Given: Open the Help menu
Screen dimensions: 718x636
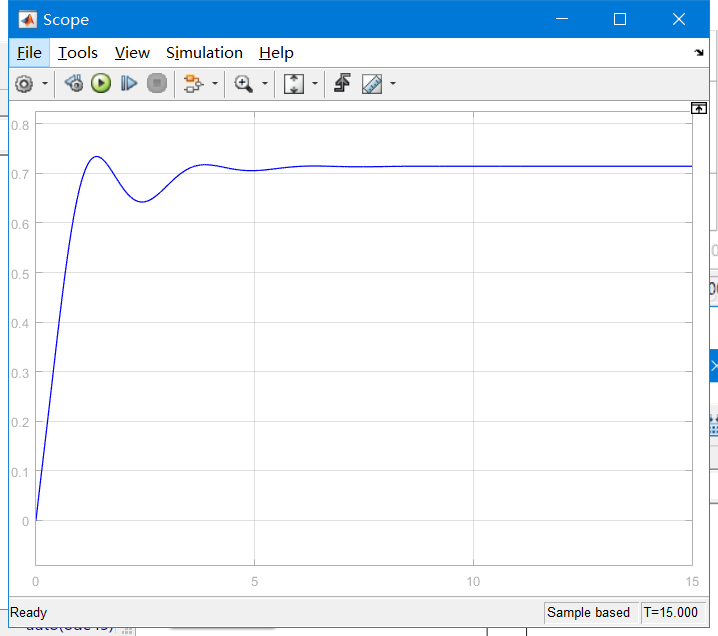Looking at the screenshot, I should click(276, 53).
